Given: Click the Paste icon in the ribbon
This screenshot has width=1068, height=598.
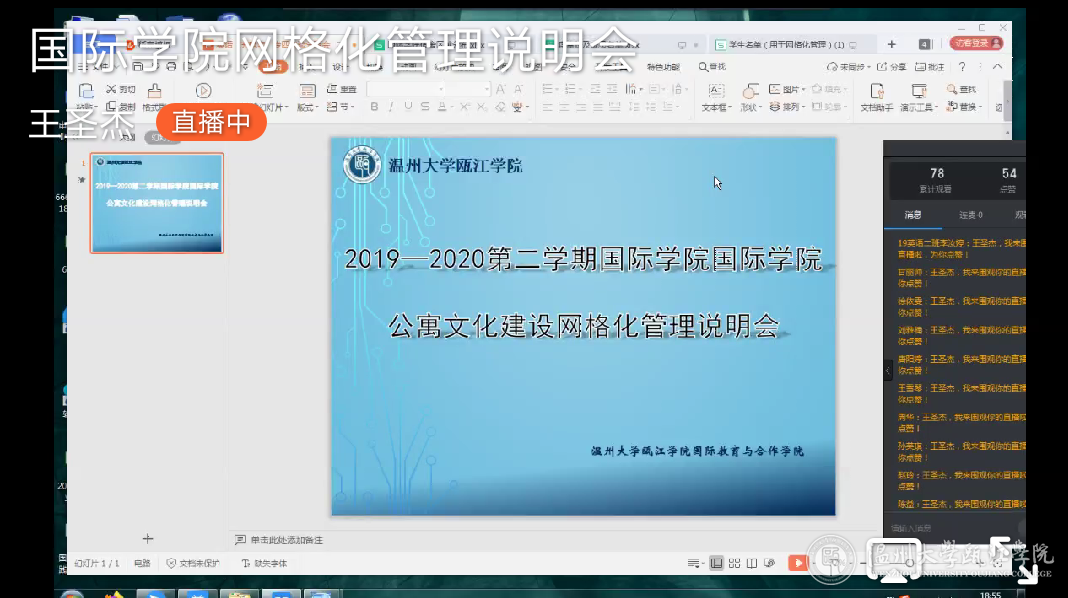Looking at the screenshot, I should click(x=86, y=91).
